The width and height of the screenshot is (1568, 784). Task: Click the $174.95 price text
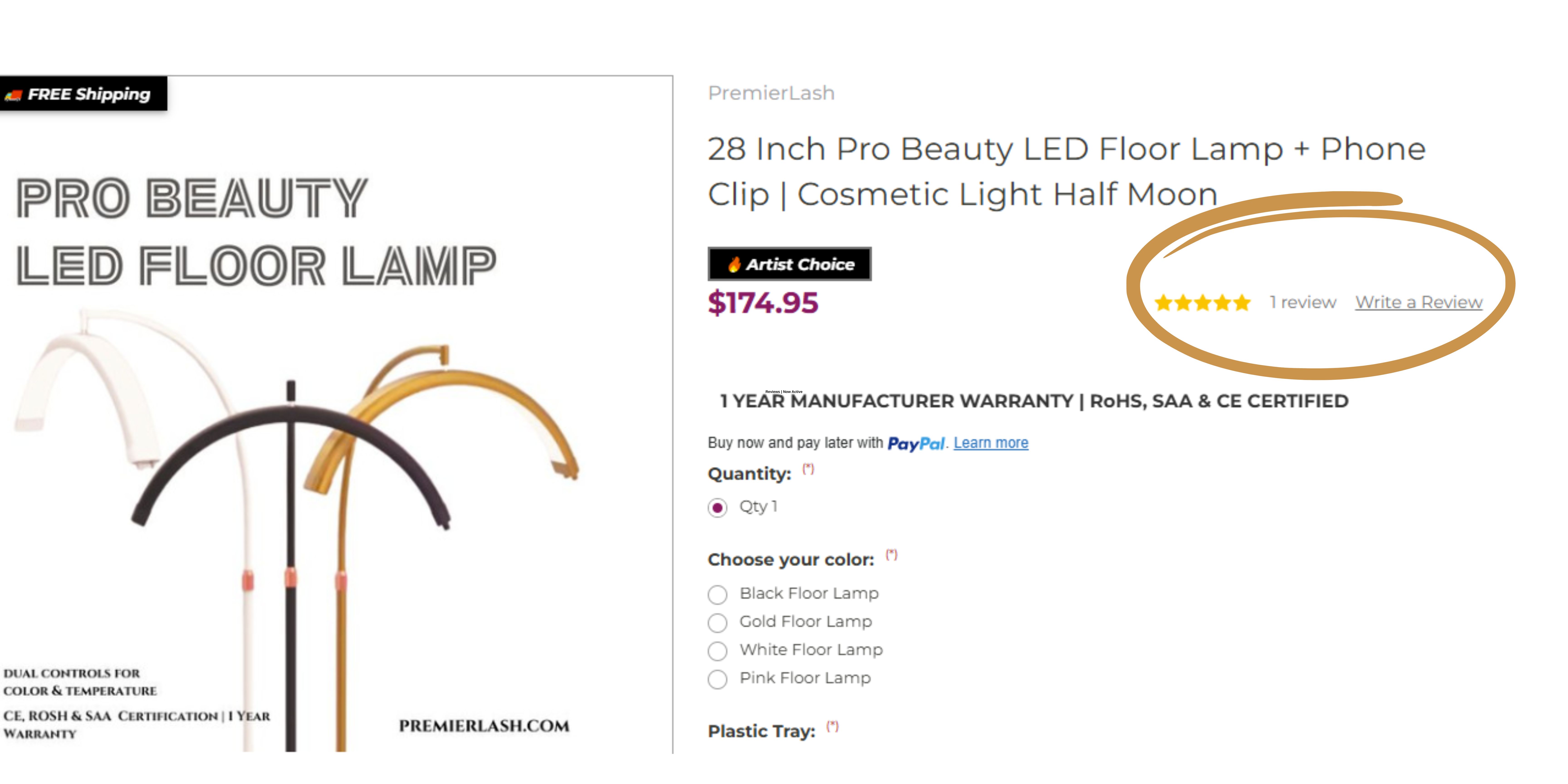[763, 303]
